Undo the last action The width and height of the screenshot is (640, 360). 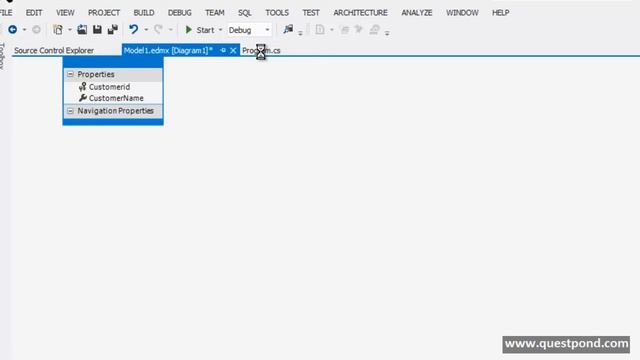(133, 29)
